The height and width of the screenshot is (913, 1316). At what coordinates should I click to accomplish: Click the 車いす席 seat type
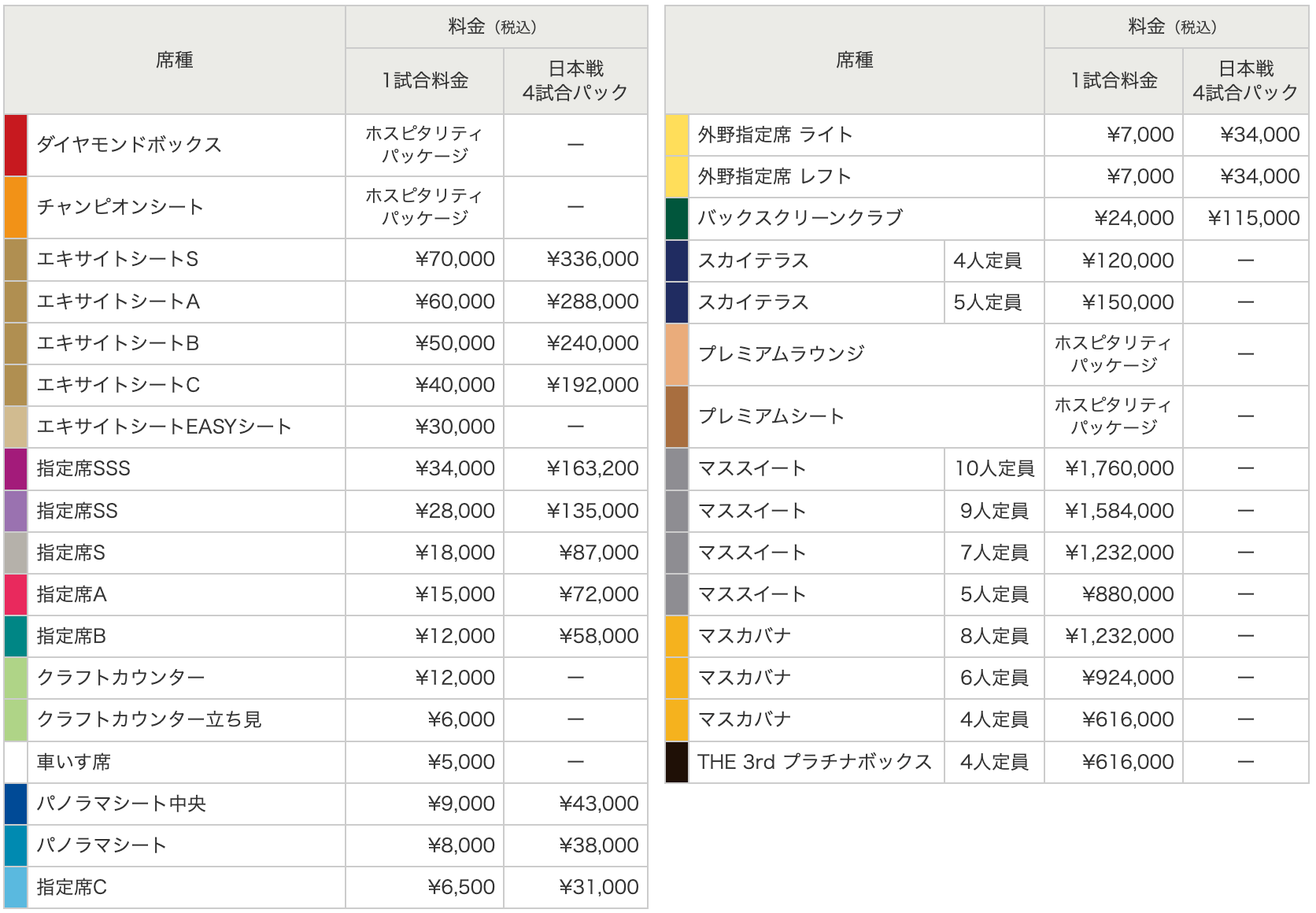(73, 762)
